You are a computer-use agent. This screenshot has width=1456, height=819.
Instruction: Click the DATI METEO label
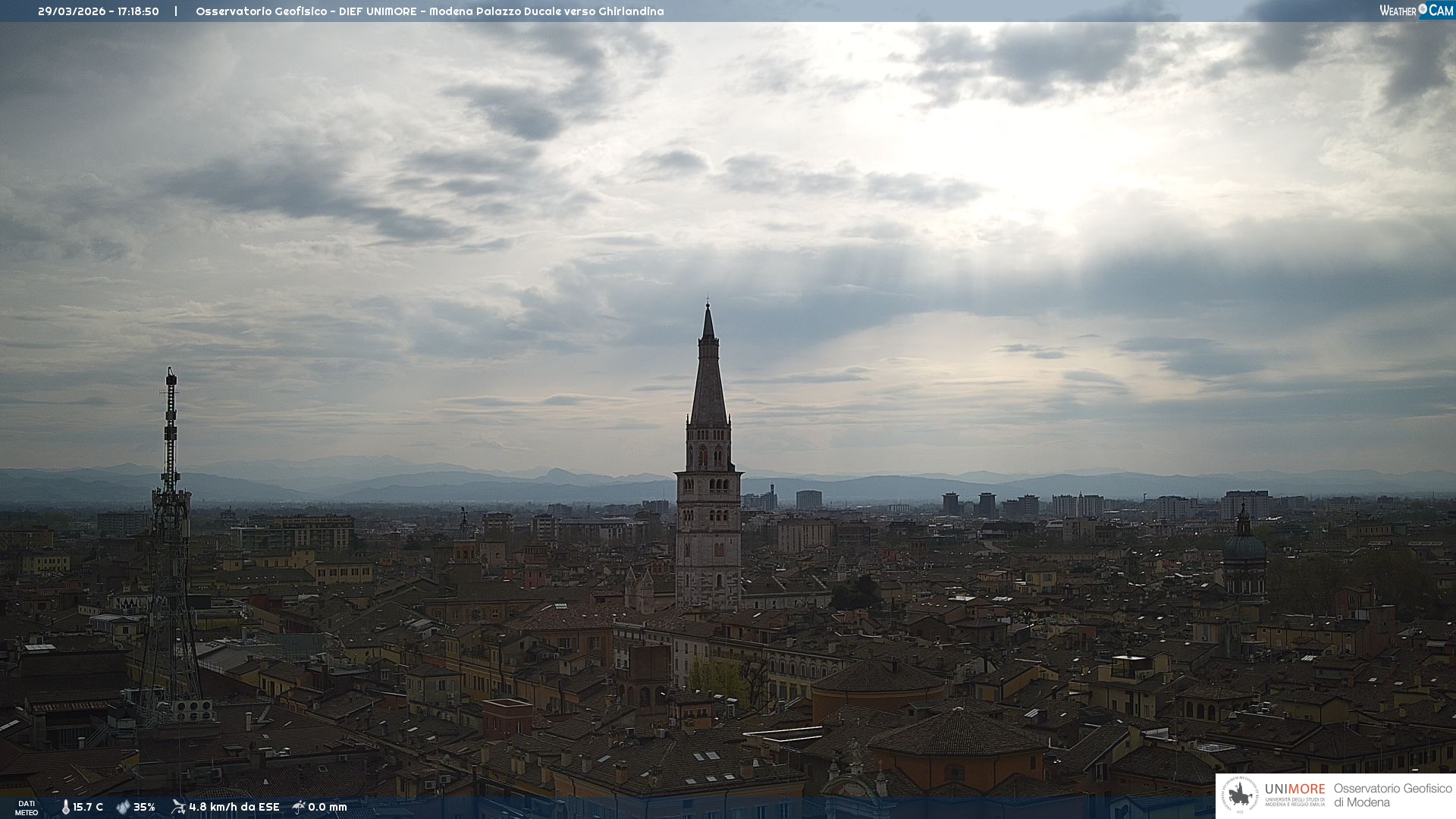point(27,808)
